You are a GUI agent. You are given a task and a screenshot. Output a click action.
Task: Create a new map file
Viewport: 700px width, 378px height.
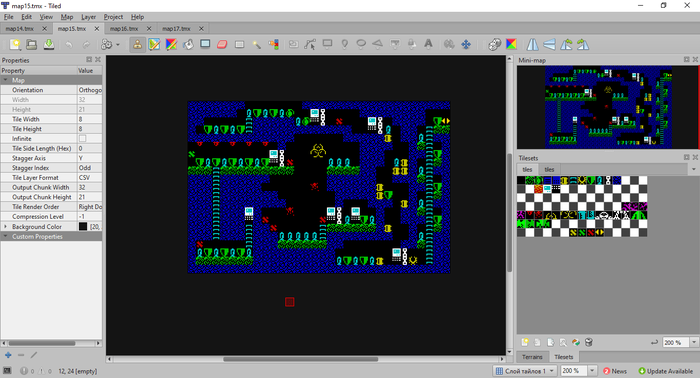click(x=15, y=44)
